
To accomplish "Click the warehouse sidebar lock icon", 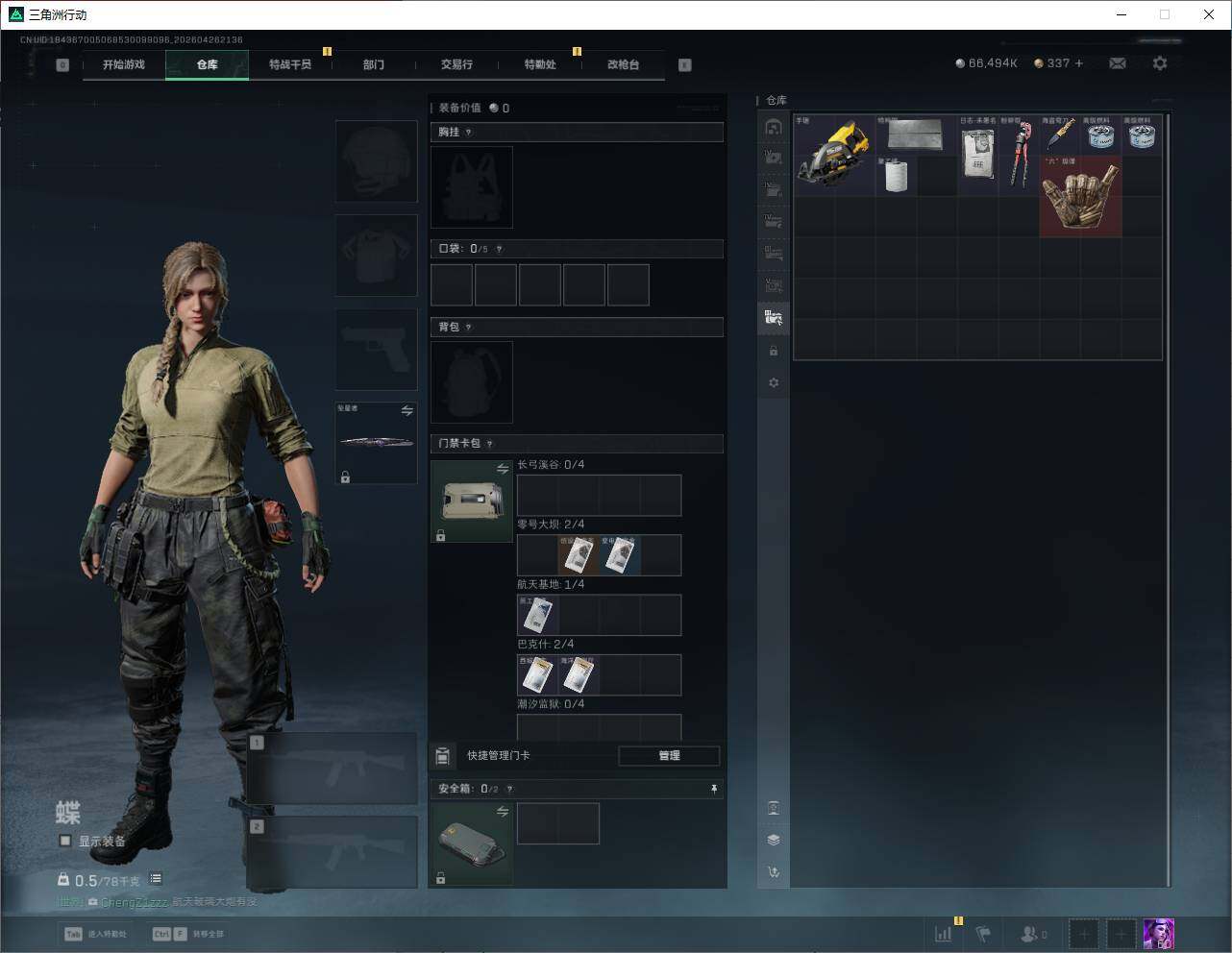I will point(774,351).
